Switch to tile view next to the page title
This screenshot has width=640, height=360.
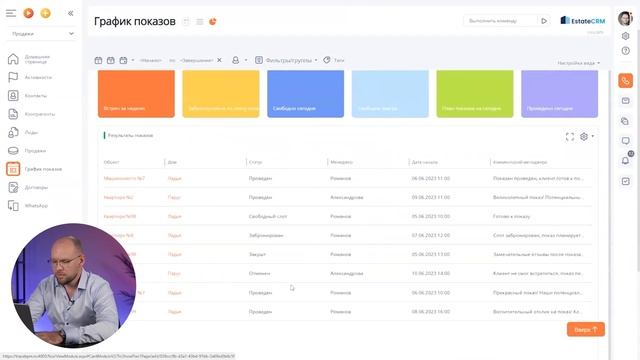point(186,22)
